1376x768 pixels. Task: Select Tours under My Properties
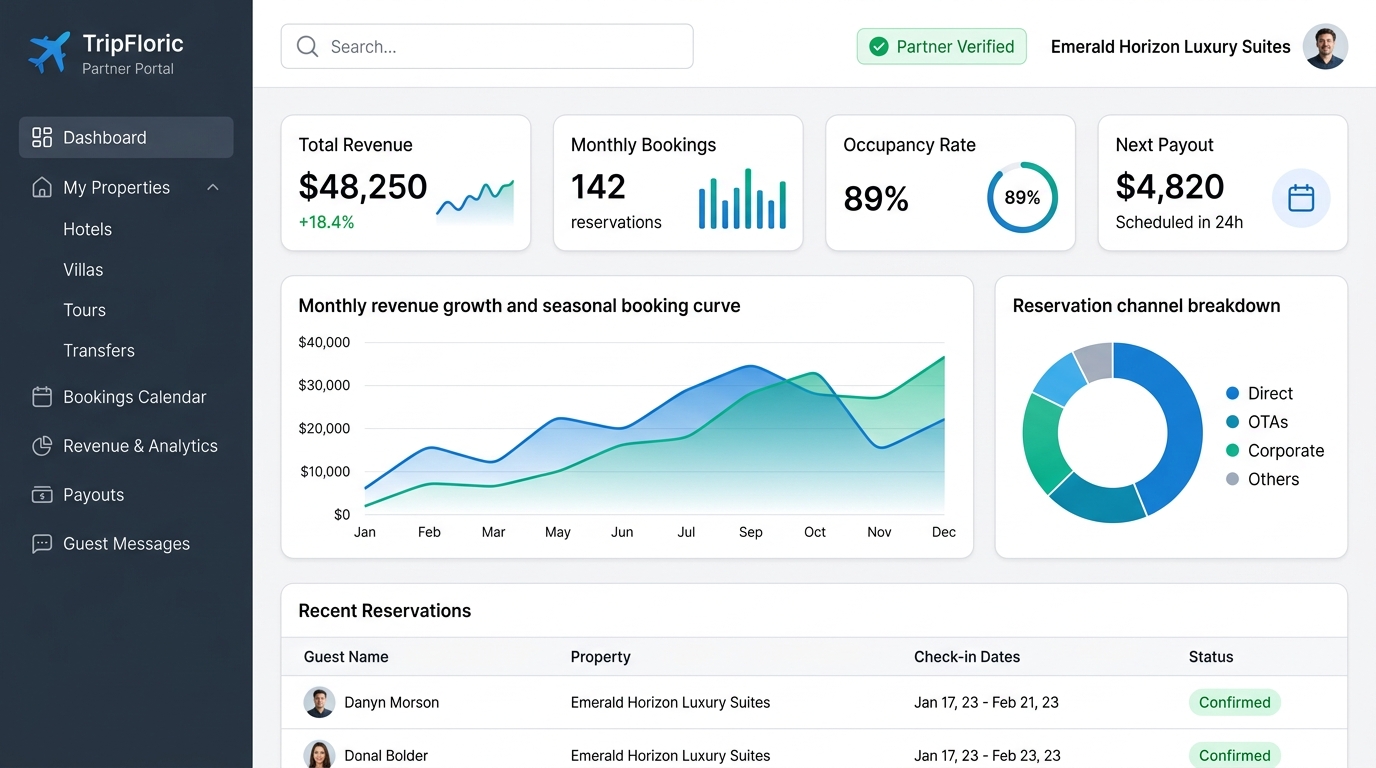coord(84,310)
